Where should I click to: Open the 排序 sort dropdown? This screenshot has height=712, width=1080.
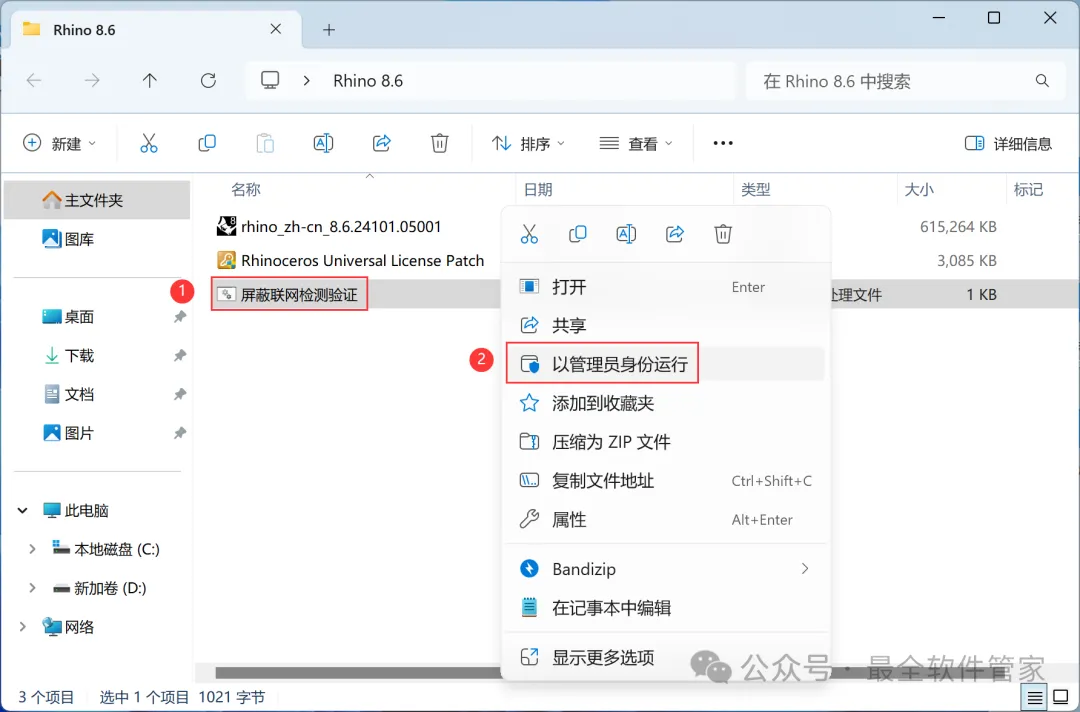click(528, 143)
